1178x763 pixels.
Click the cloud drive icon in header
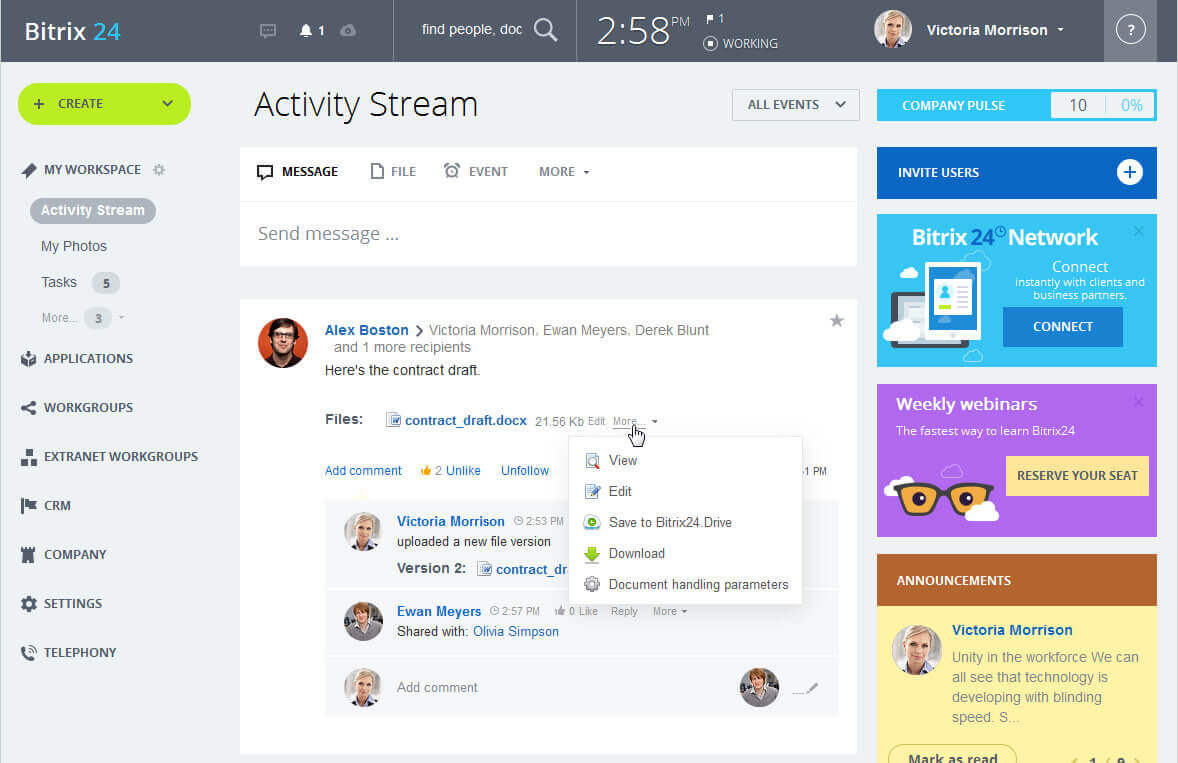[348, 31]
